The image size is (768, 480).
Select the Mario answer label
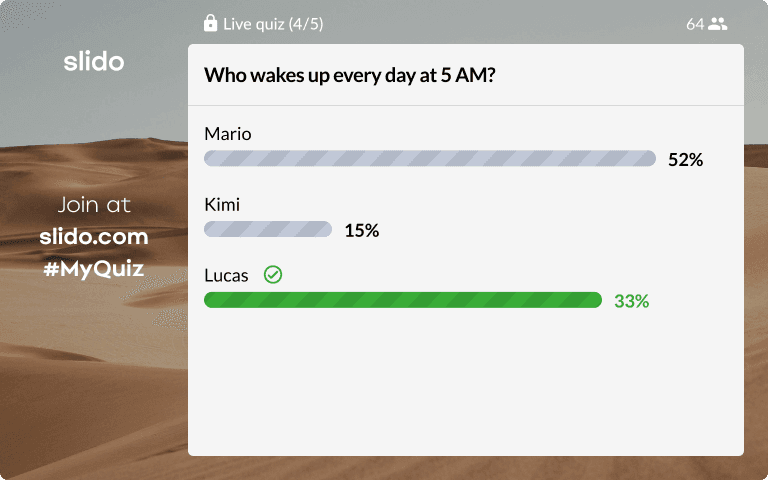click(228, 134)
